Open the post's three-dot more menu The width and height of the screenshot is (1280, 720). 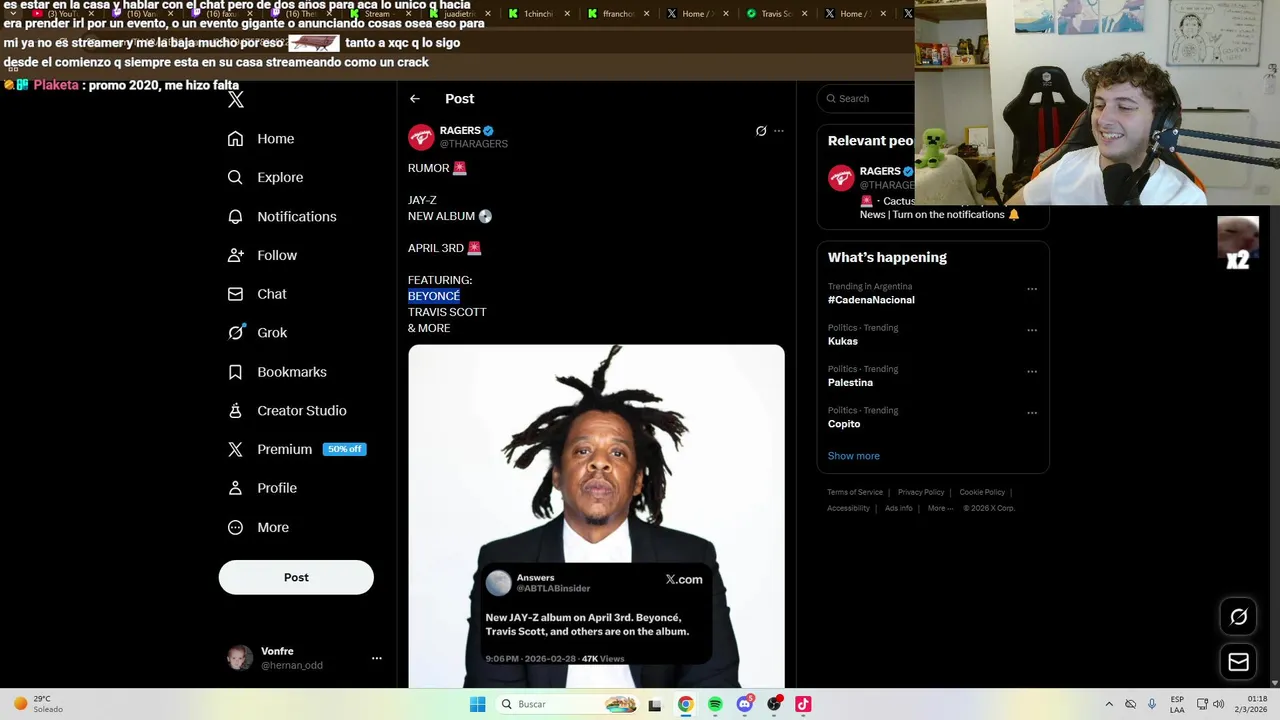click(x=779, y=131)
